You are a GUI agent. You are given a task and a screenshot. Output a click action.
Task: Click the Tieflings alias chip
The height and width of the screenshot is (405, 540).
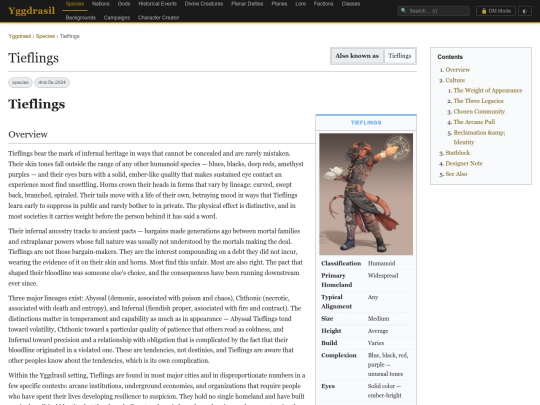tap(399, 56)
